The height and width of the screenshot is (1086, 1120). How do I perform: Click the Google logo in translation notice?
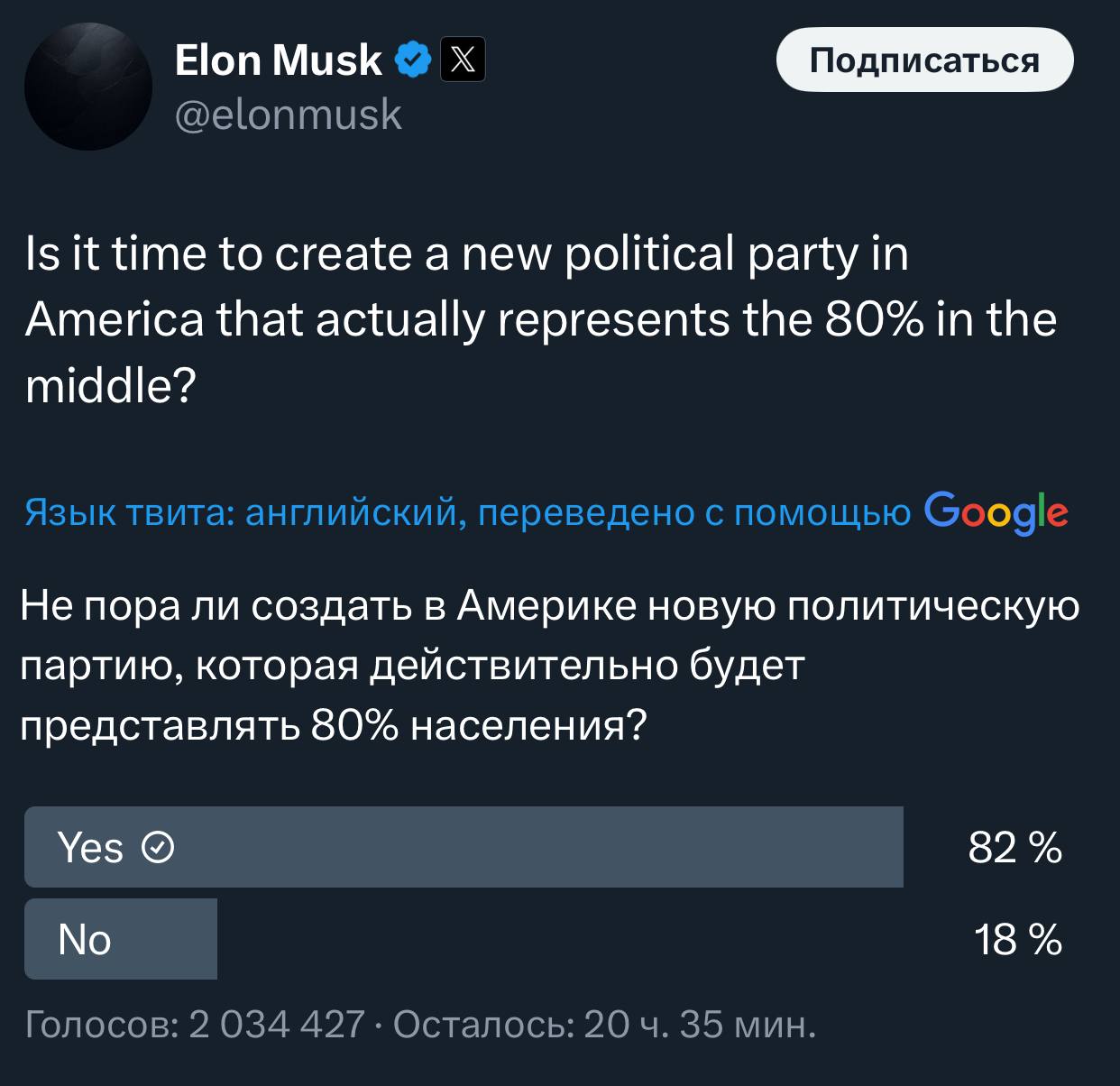pos(996,511)
